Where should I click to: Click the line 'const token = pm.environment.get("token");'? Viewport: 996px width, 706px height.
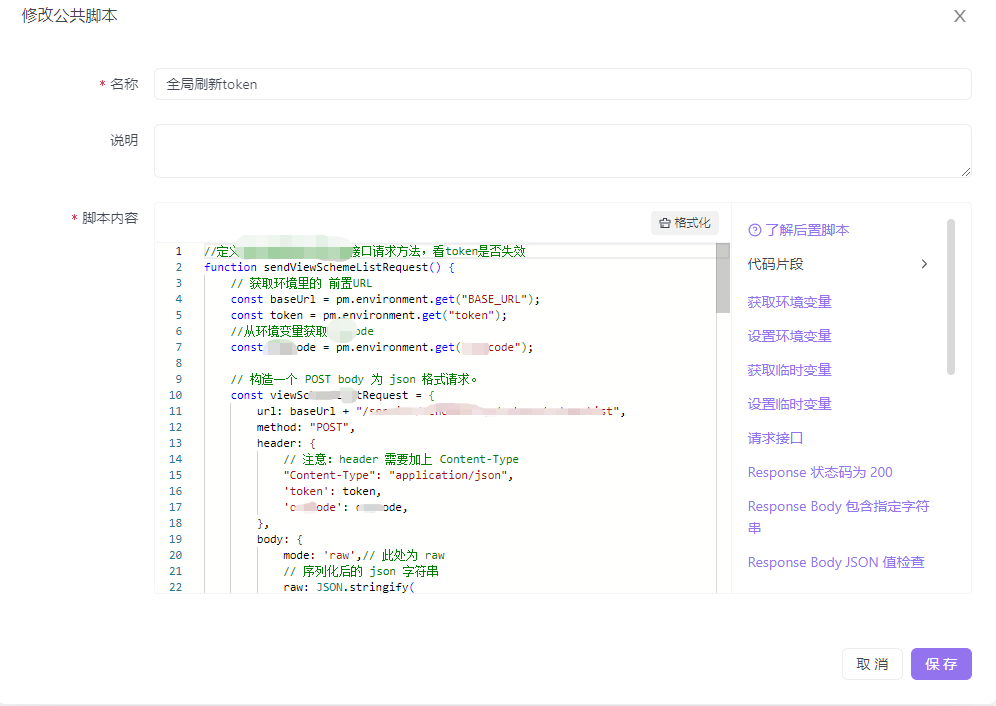[x=369, y=315]
